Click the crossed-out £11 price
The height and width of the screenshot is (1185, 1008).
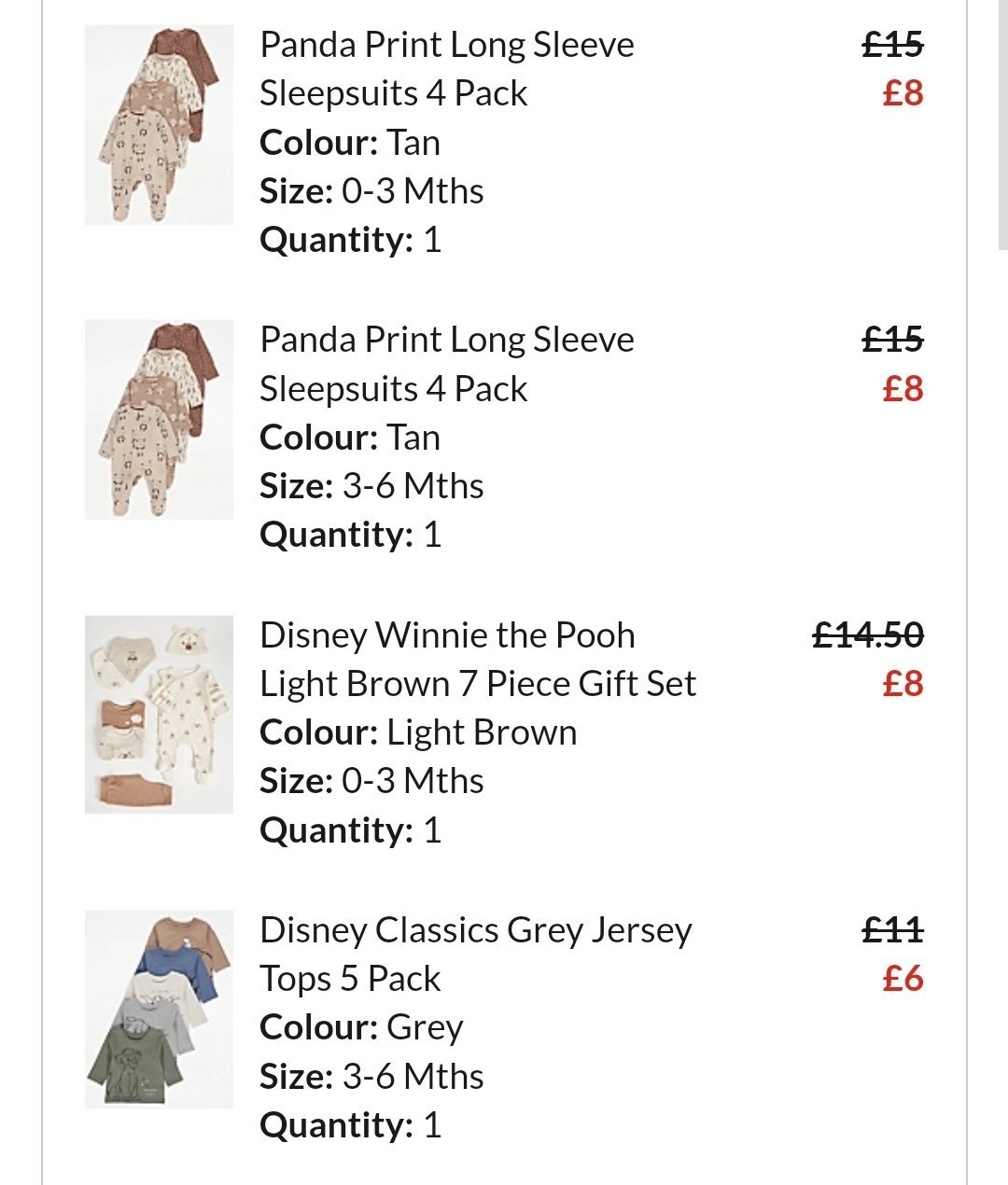click(893, 930)
